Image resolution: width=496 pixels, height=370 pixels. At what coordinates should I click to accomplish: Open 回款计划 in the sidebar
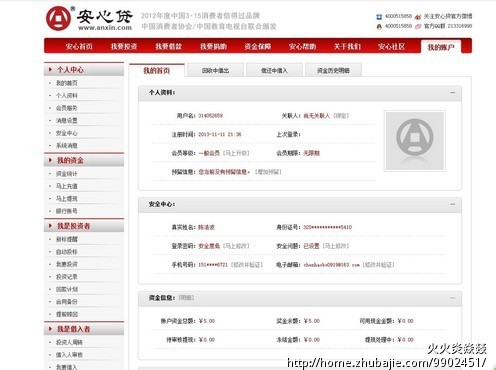[67, 289]
